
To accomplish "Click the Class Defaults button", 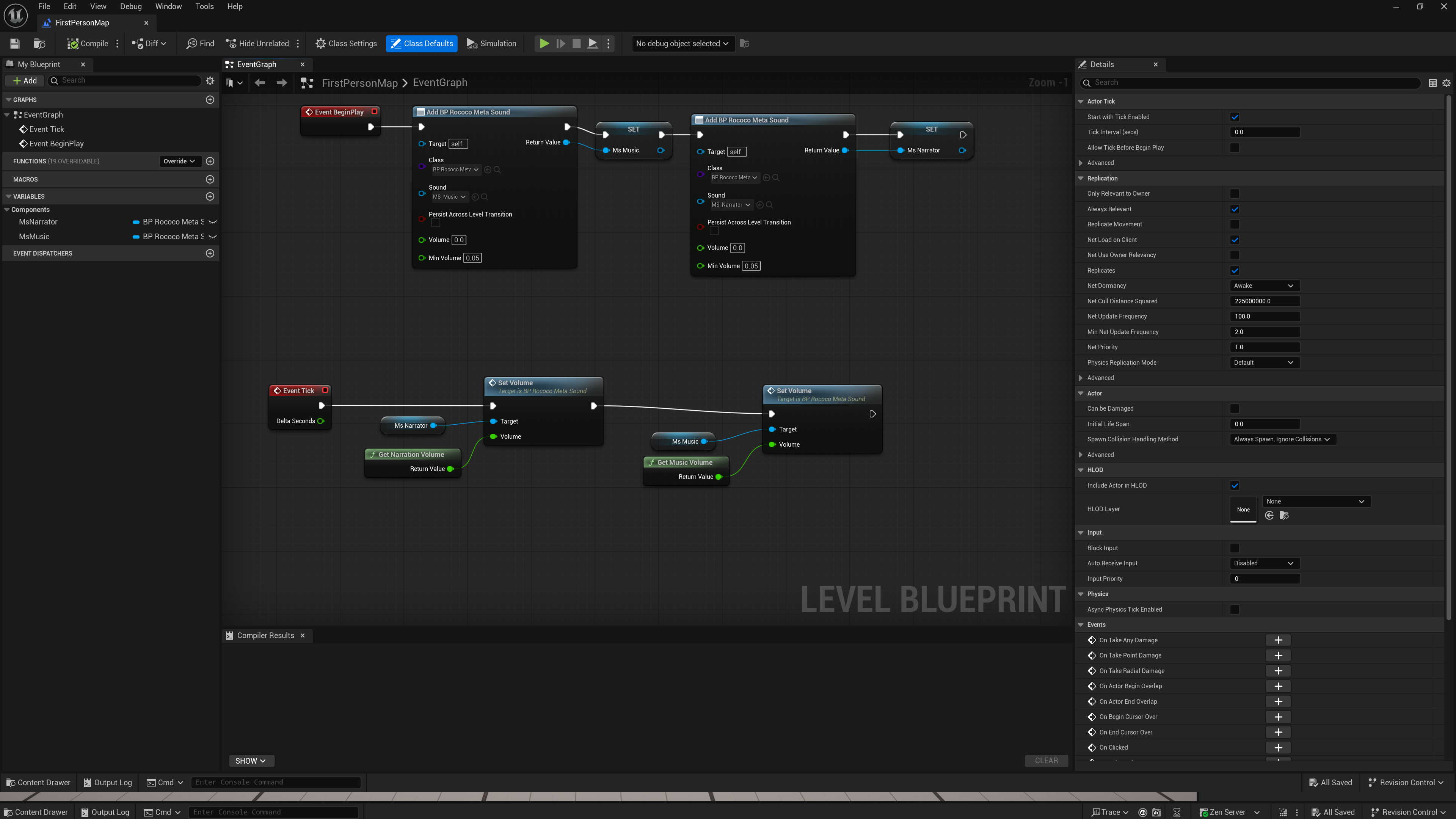I will 422,44.
